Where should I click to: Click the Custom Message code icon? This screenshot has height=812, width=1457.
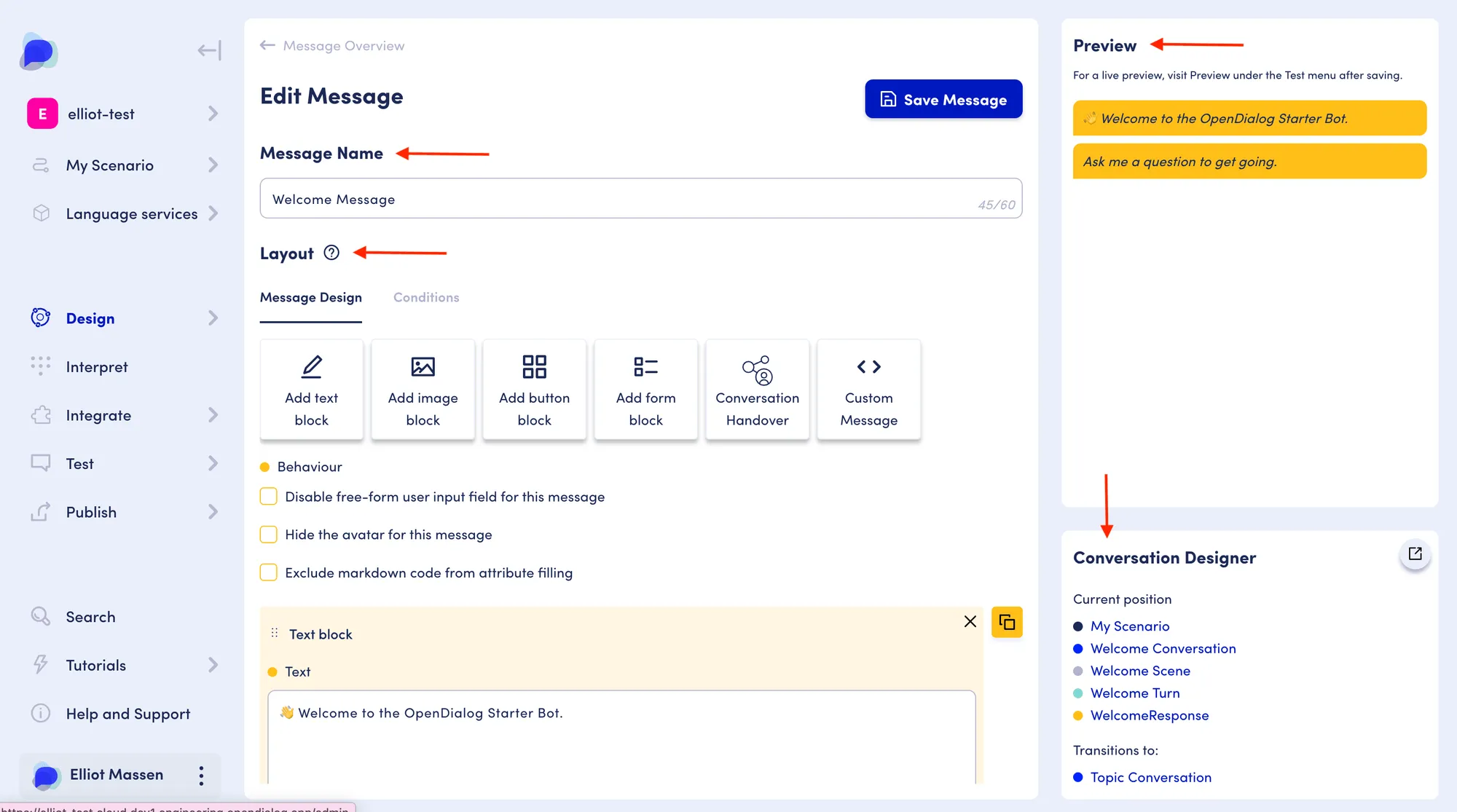tap(869, 366)
